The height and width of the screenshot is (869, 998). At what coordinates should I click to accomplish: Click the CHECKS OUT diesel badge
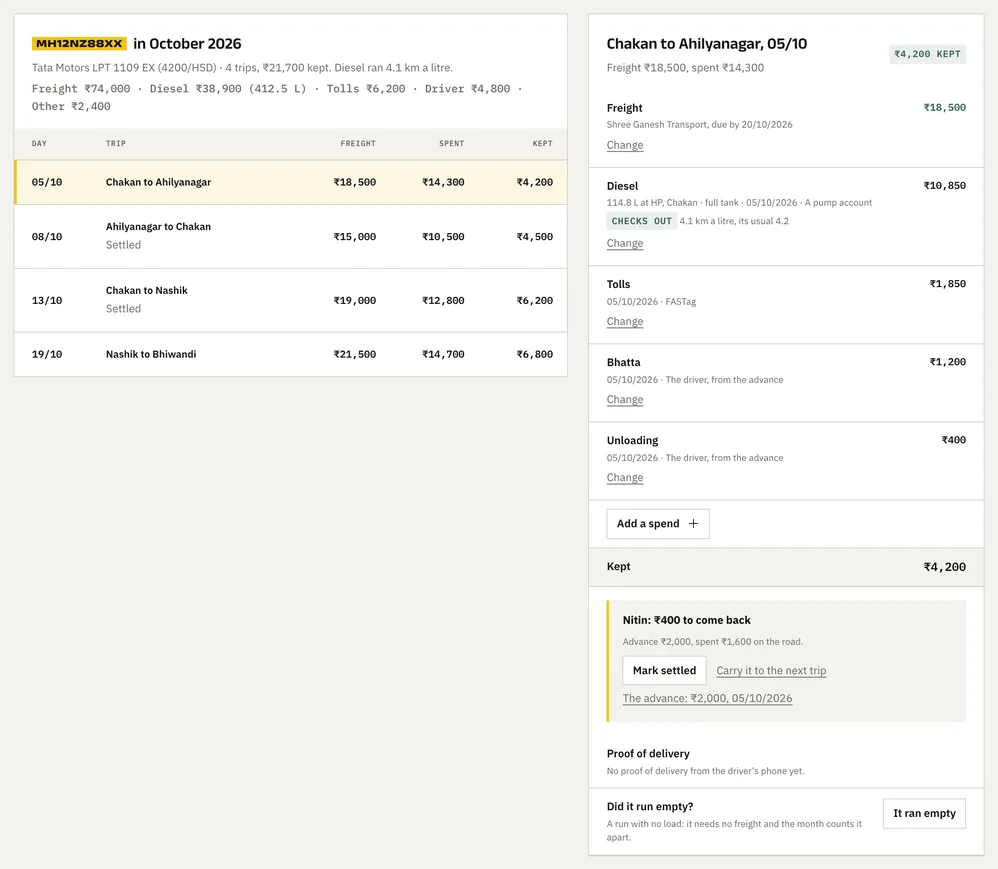pos(641,221)
